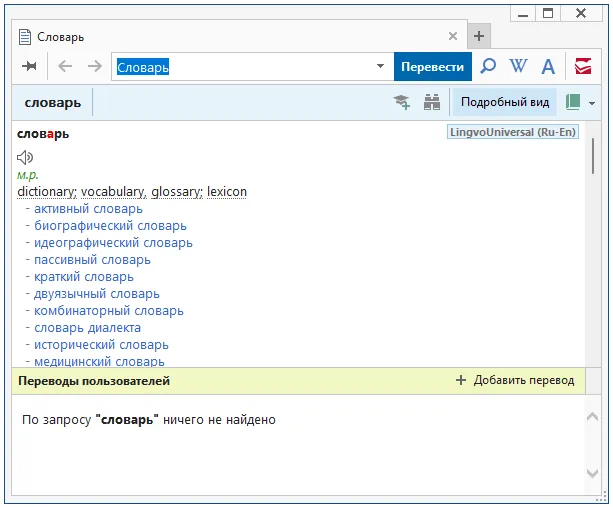The height and width of the screenshot is (507, 613).
Task: Open медицинский словарь link
Action: click(x=99, y=362)
